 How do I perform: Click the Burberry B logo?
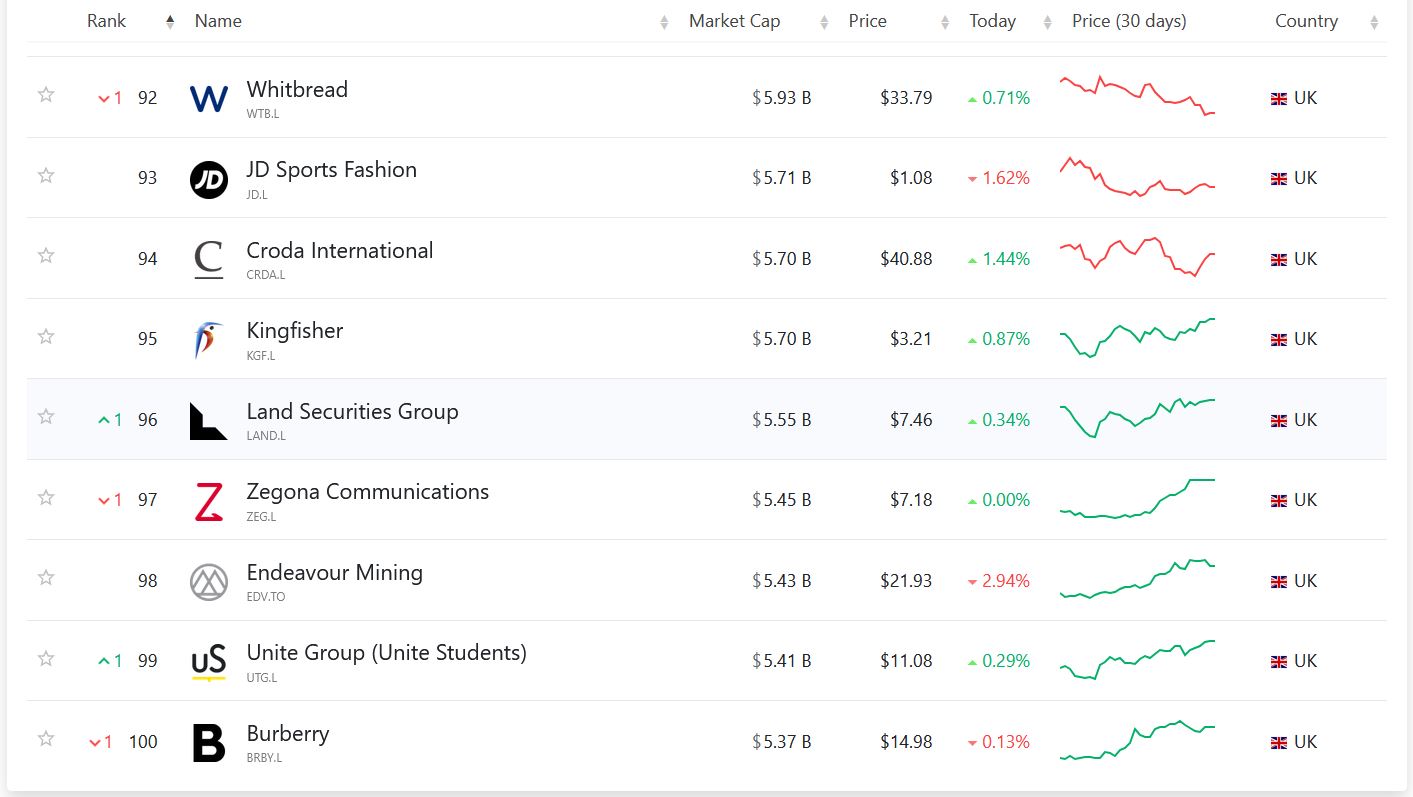pyautogui.click(x=208, y=743)
